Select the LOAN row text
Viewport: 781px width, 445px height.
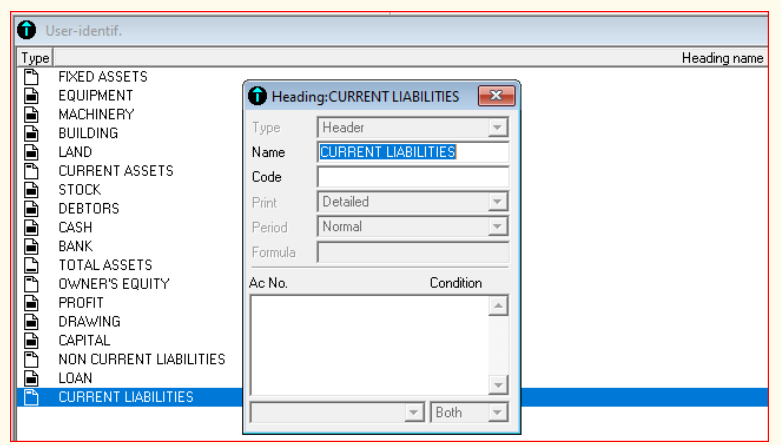point(75,378)
